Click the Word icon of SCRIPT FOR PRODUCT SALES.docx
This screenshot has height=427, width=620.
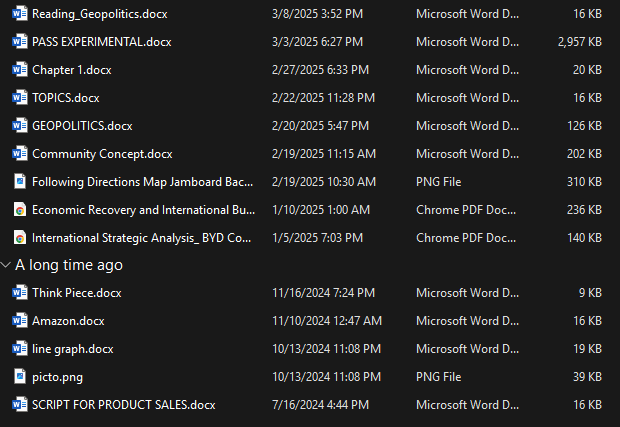(x=20, y=405)
